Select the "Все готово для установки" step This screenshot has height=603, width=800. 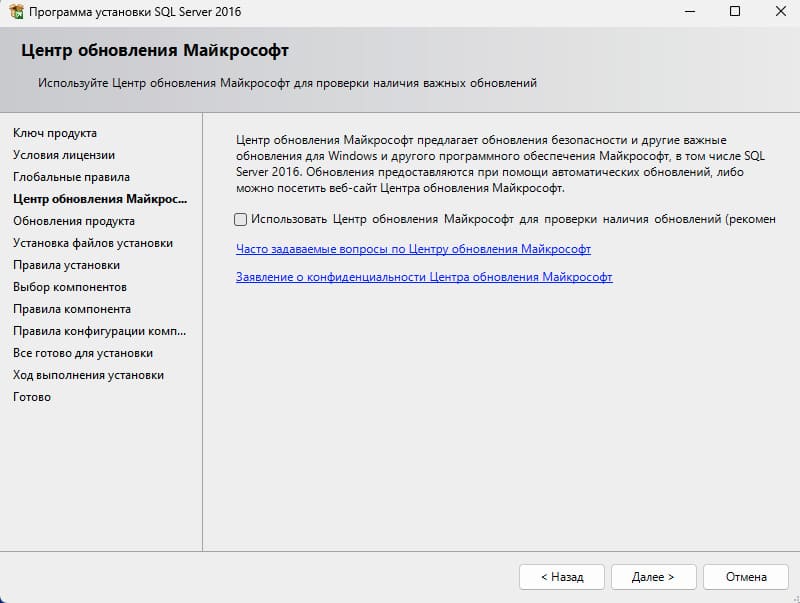83,353
